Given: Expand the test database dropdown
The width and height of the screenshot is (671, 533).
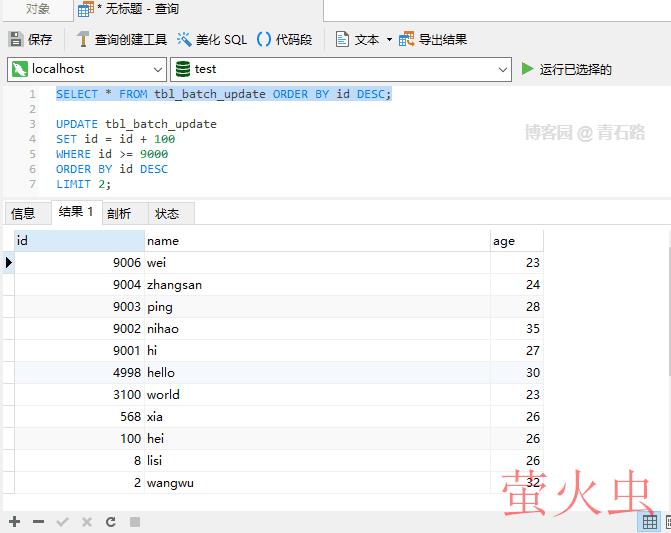Looking at the screenshot, I should (x=503, y=69).
